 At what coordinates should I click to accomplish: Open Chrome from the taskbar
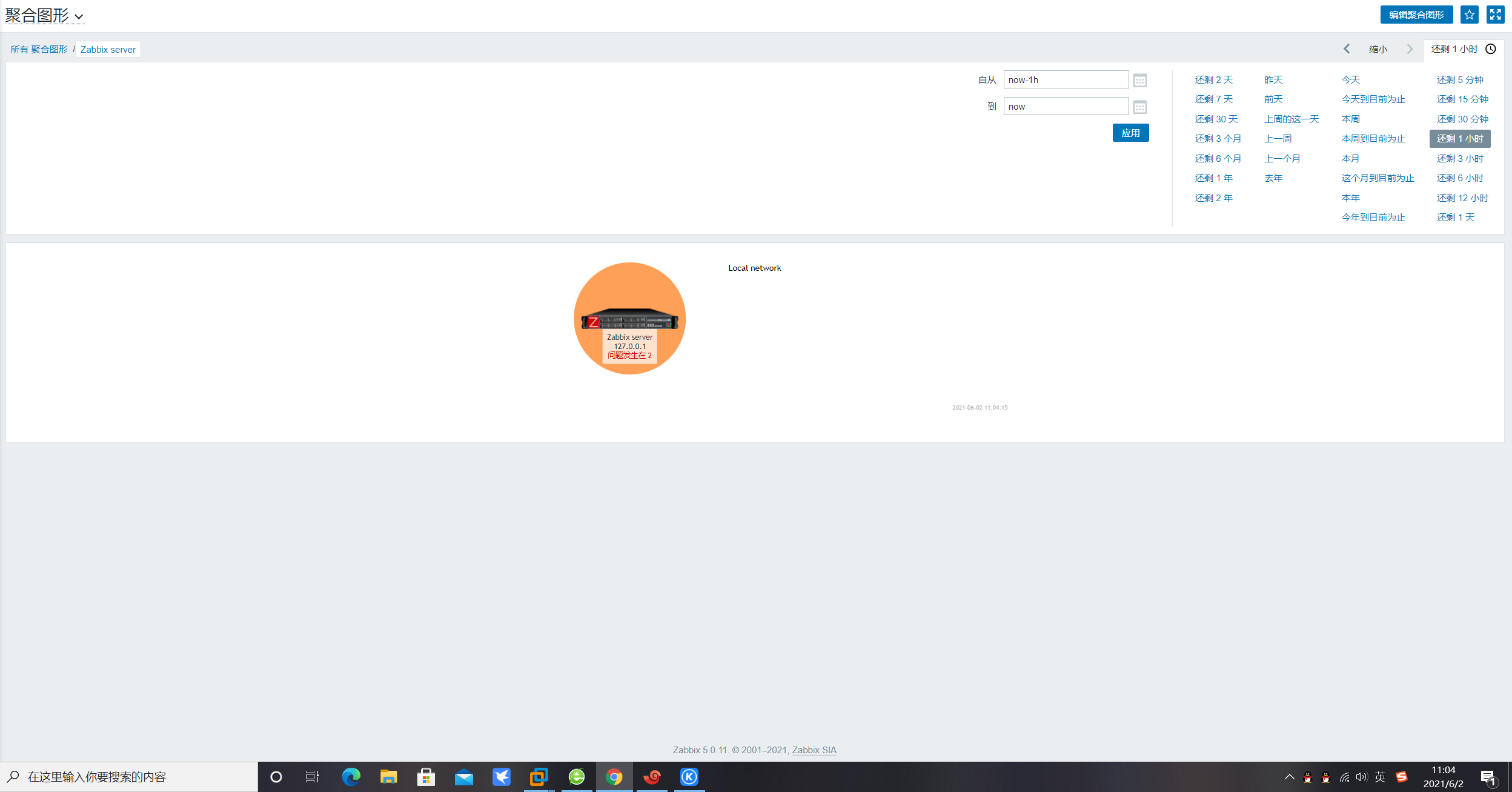pos(614,777)
